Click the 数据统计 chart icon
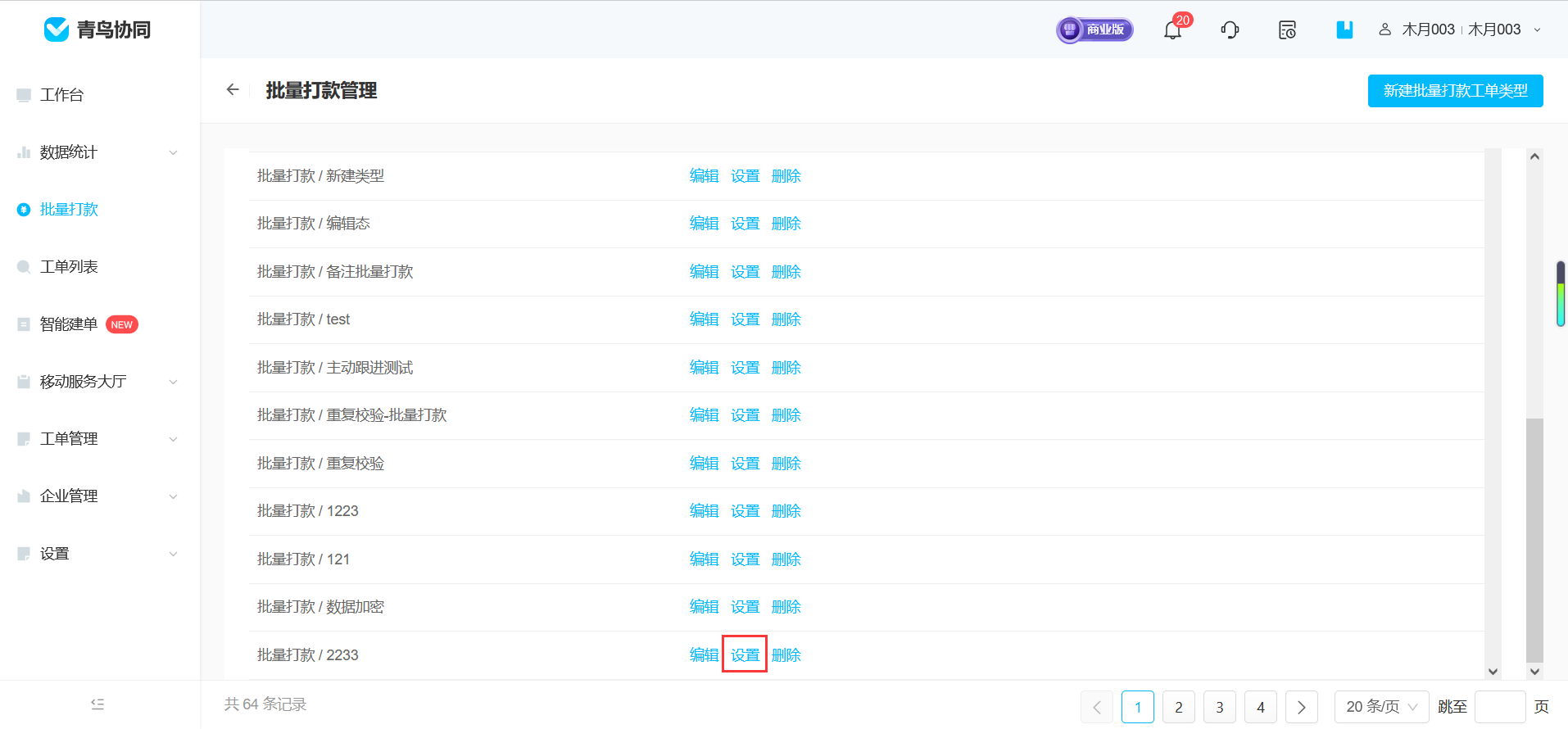The image size is (1568, 729). pyautogui.click(x=24, y=152)
